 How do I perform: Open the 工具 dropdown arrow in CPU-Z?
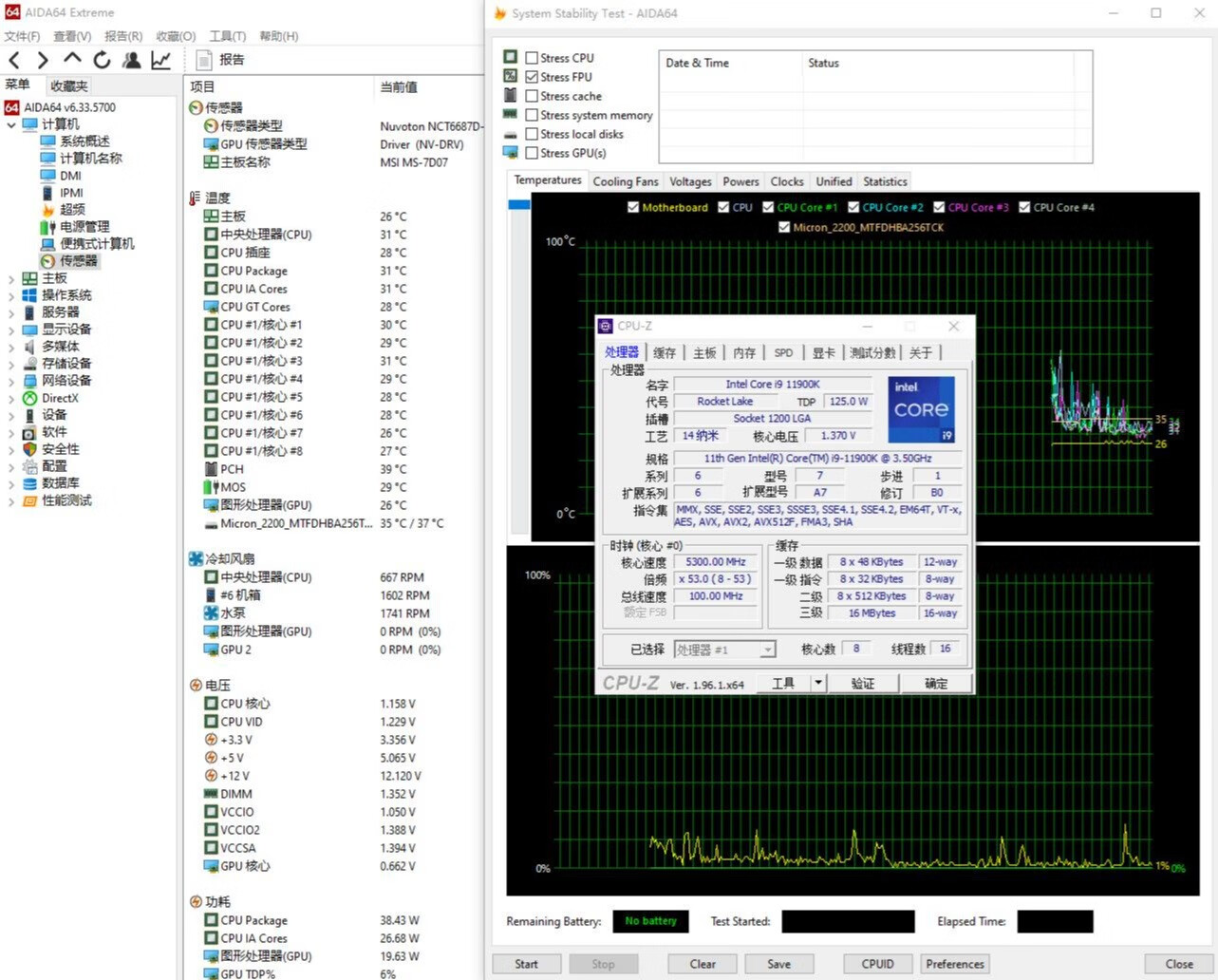(818, 683)
